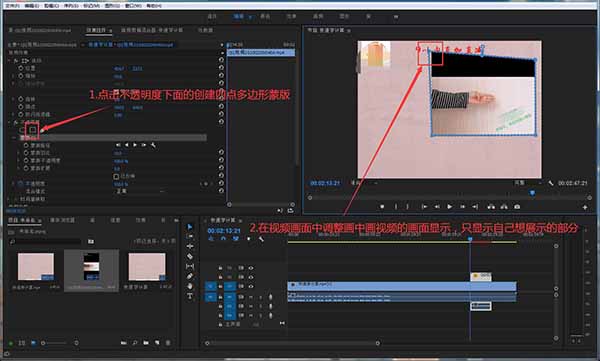
Task: Click timeline wrench display settings icon
Action: point(261,239)
